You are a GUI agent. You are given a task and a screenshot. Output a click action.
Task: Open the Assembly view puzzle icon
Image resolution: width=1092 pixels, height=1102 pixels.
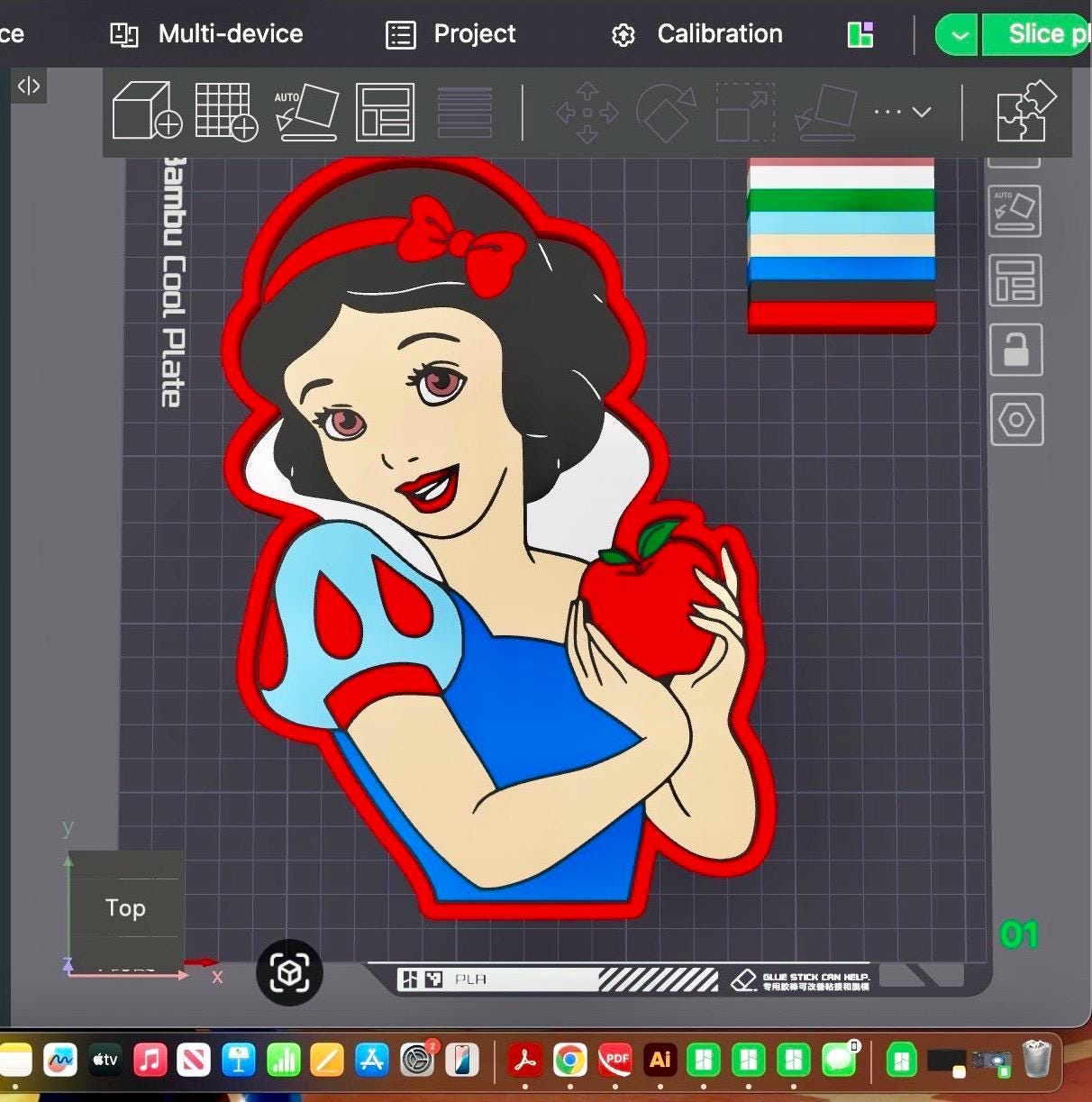pos(1026,112)
